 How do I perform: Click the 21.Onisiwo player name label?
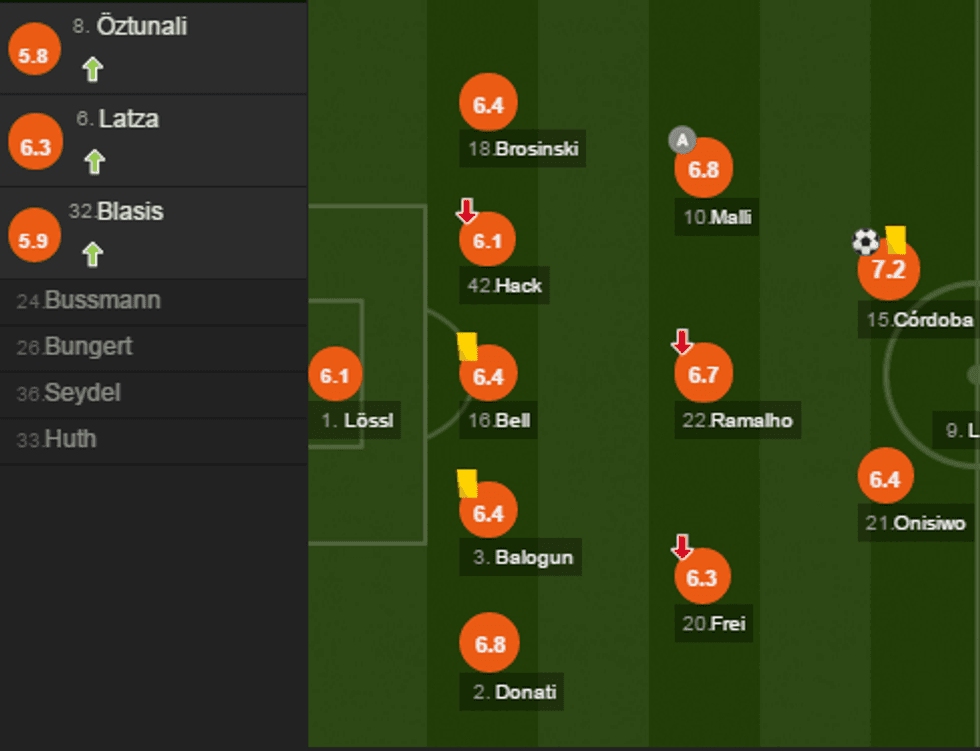(x=916, y=523)
